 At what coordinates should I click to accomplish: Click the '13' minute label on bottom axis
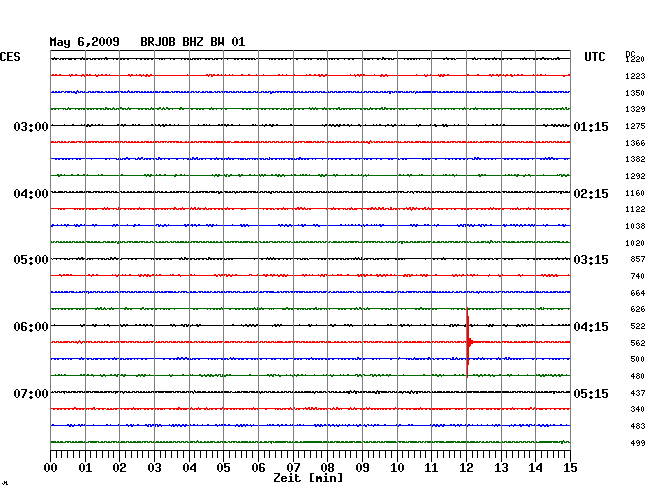(x=501, y=468)
